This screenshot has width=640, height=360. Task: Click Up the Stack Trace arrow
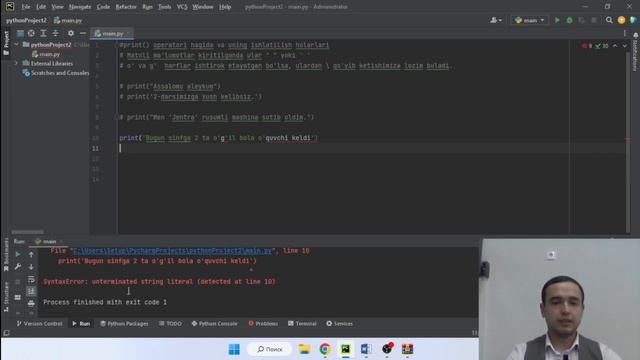tap(31, 254)
